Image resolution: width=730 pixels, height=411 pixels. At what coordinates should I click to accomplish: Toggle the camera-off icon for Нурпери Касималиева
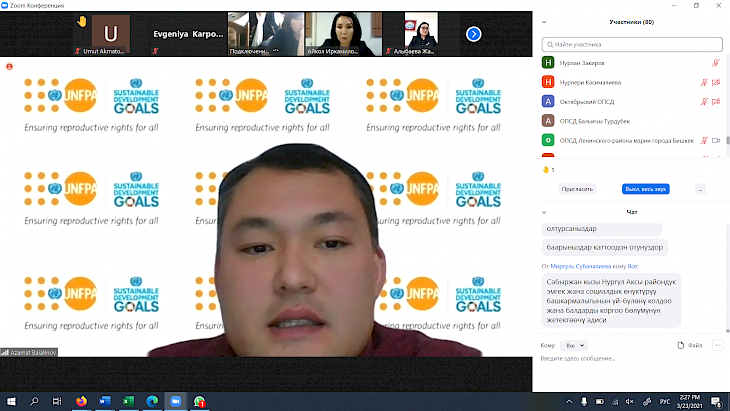tap(716, 82)
